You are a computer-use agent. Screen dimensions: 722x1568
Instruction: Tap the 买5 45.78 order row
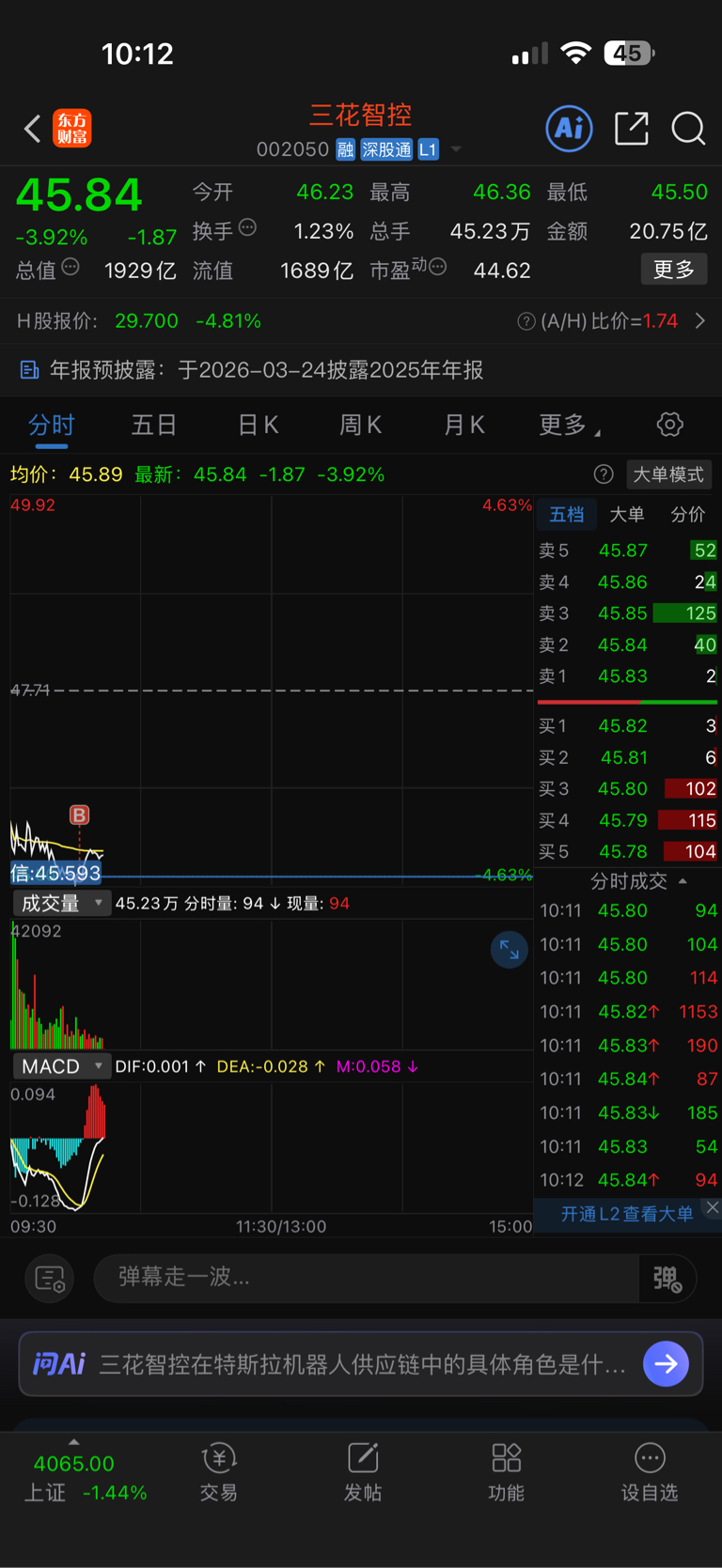point(628,851)
